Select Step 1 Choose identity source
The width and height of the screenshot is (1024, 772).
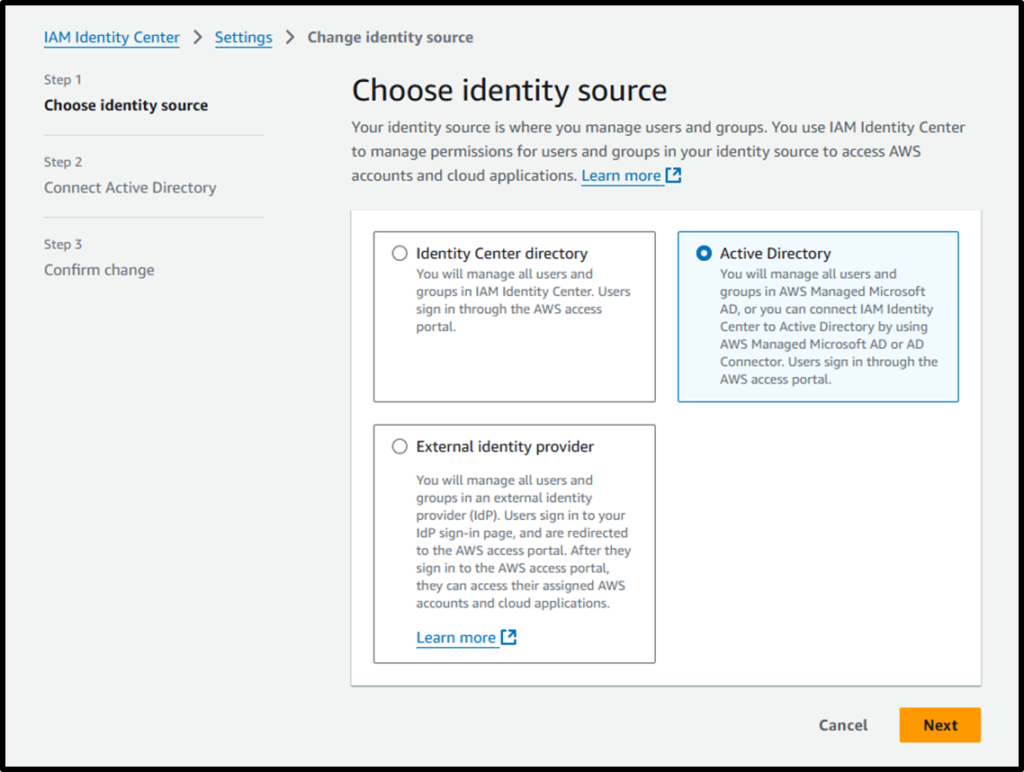125,104
